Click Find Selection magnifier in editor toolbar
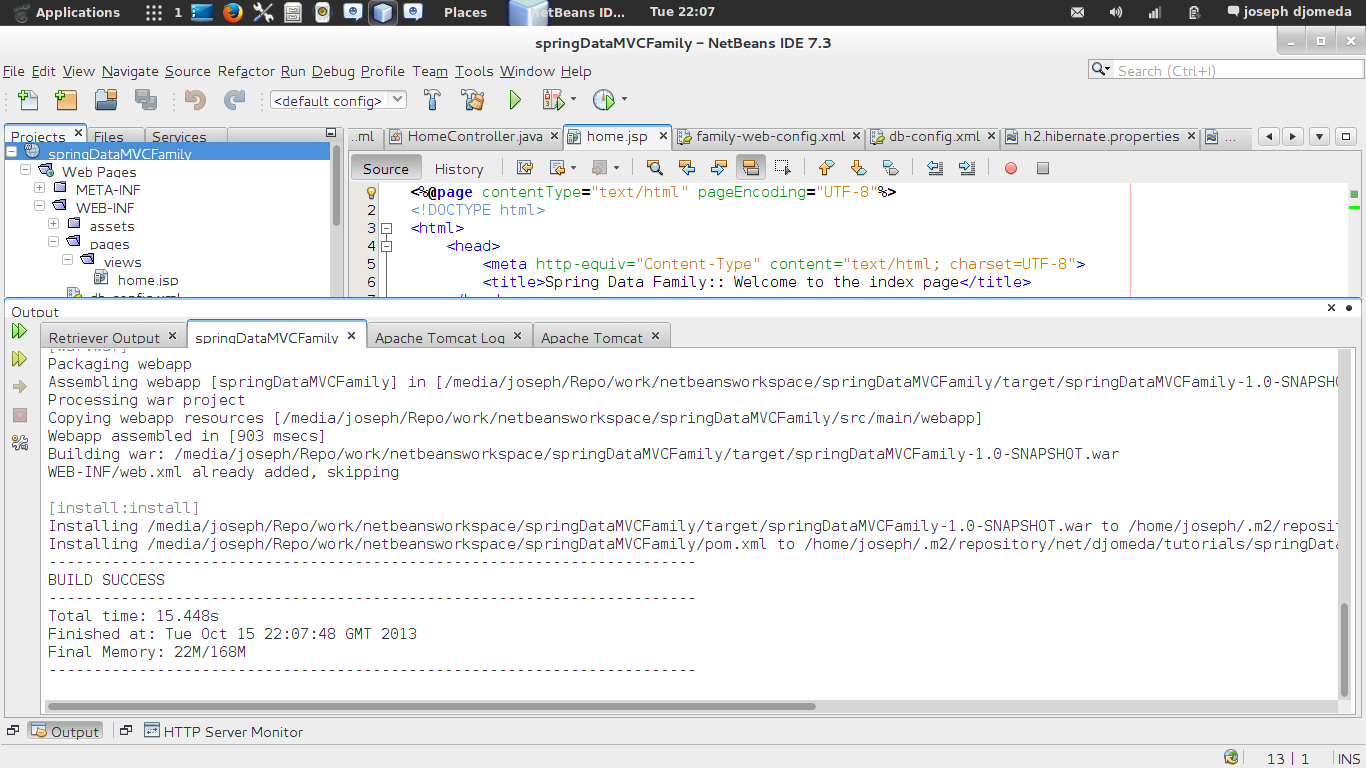The height and width of the screenshot is (768, 1366). 654,168
